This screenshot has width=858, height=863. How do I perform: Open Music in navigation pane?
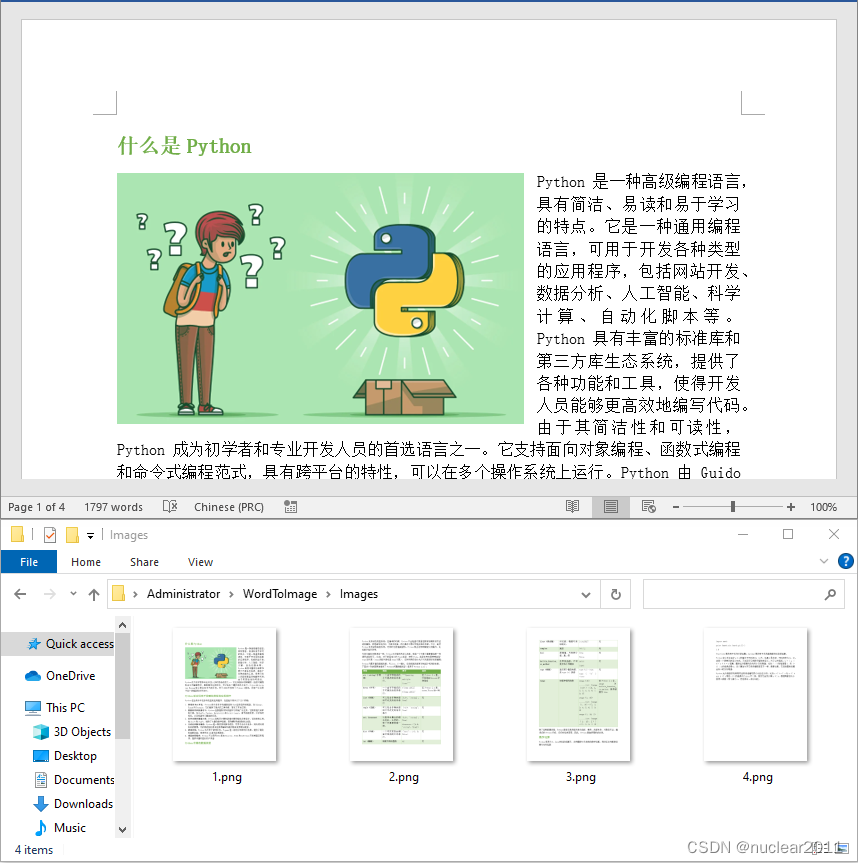tap(59, 828)
